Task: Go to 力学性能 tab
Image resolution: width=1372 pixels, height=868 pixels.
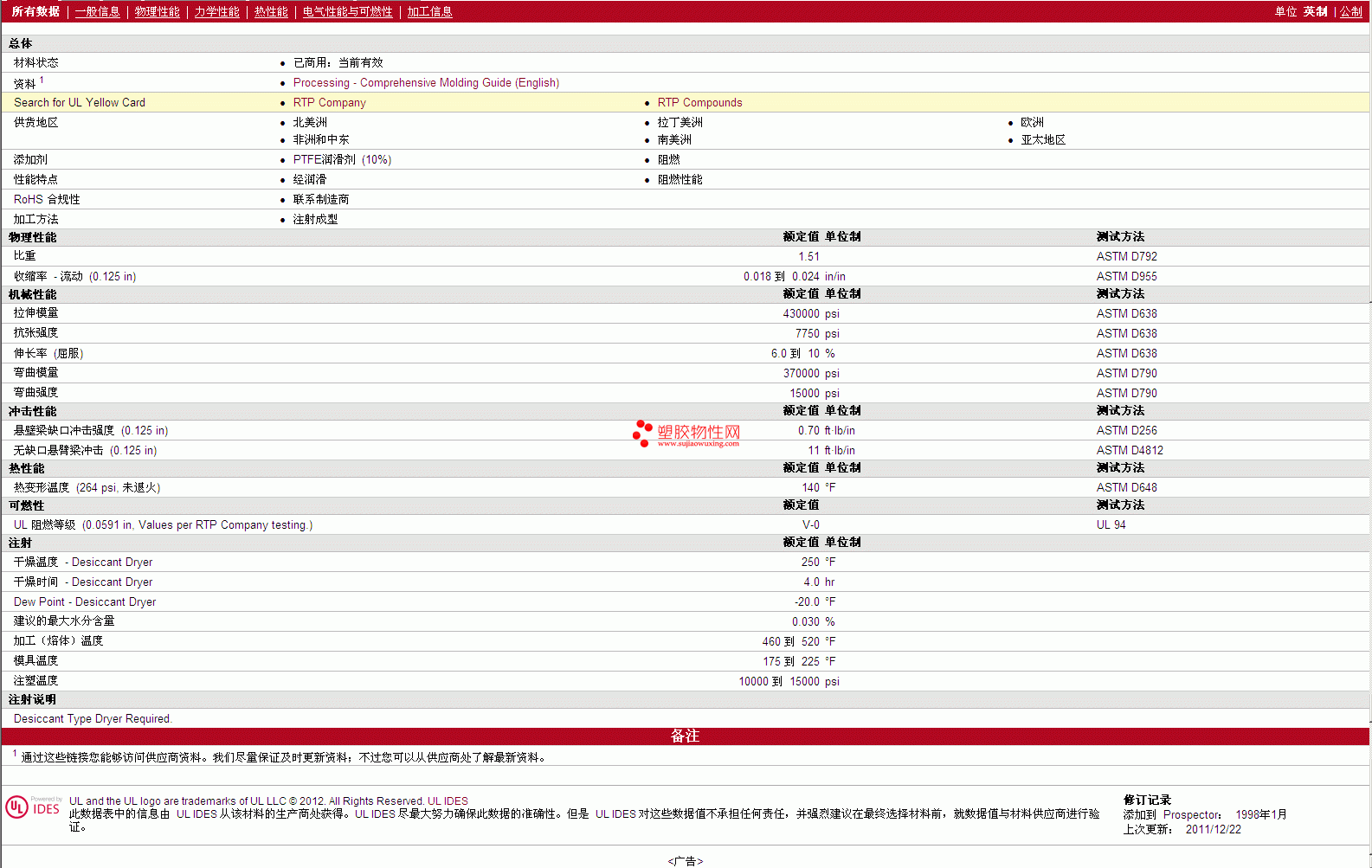Action: [x=216, y=11]
